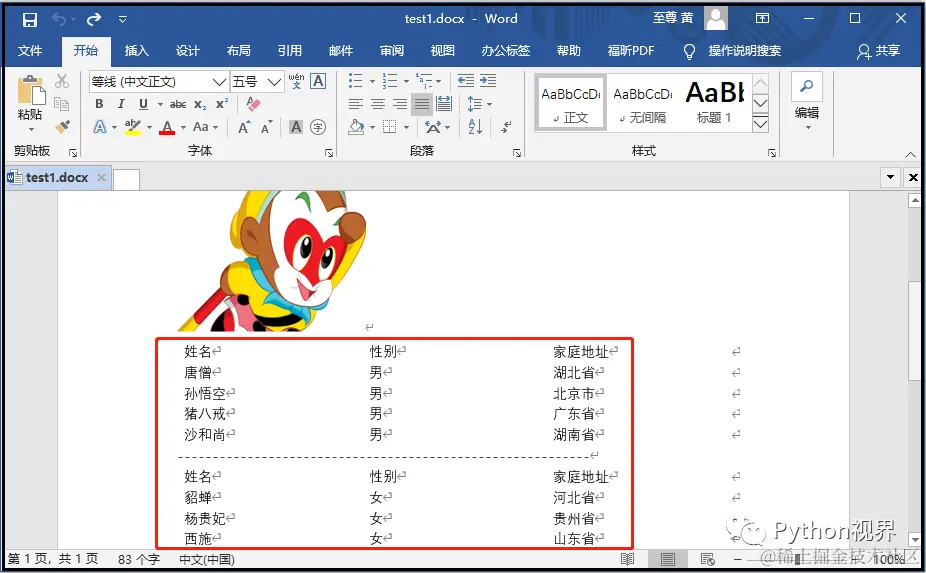The width and height of the screenshot is (926, 573).
Task: Click Shading paint bucket icon
Action: coord(356,126)
